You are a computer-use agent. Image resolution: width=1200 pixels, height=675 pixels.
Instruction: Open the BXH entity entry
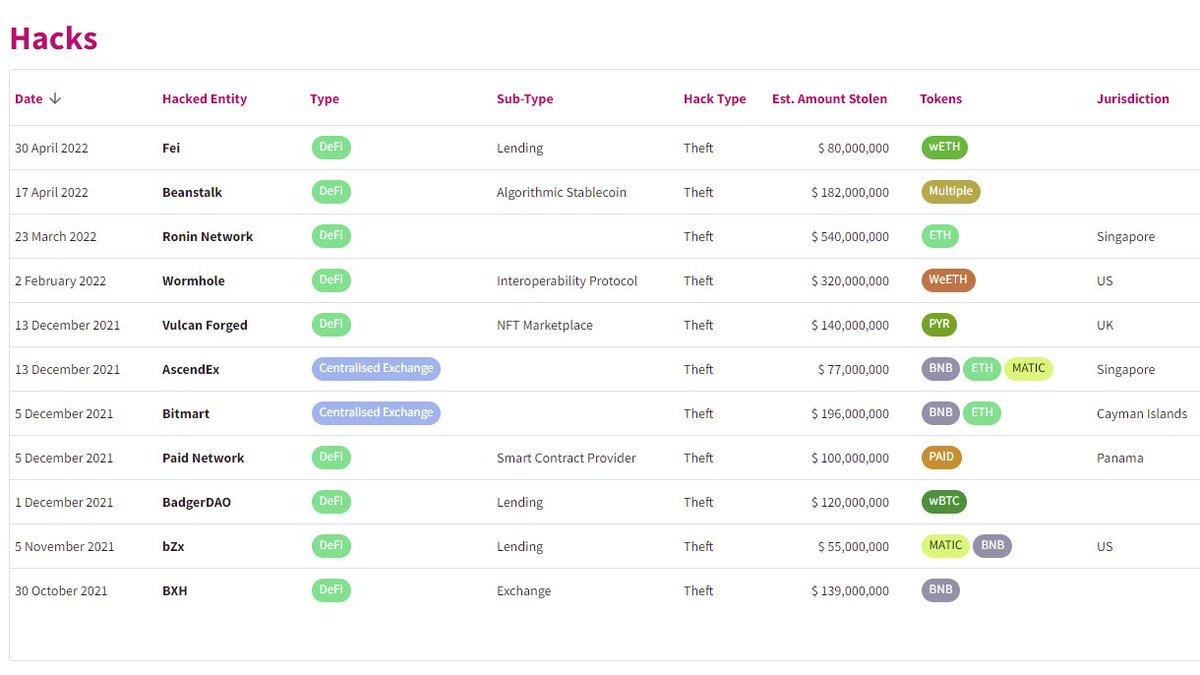point(175,591)
